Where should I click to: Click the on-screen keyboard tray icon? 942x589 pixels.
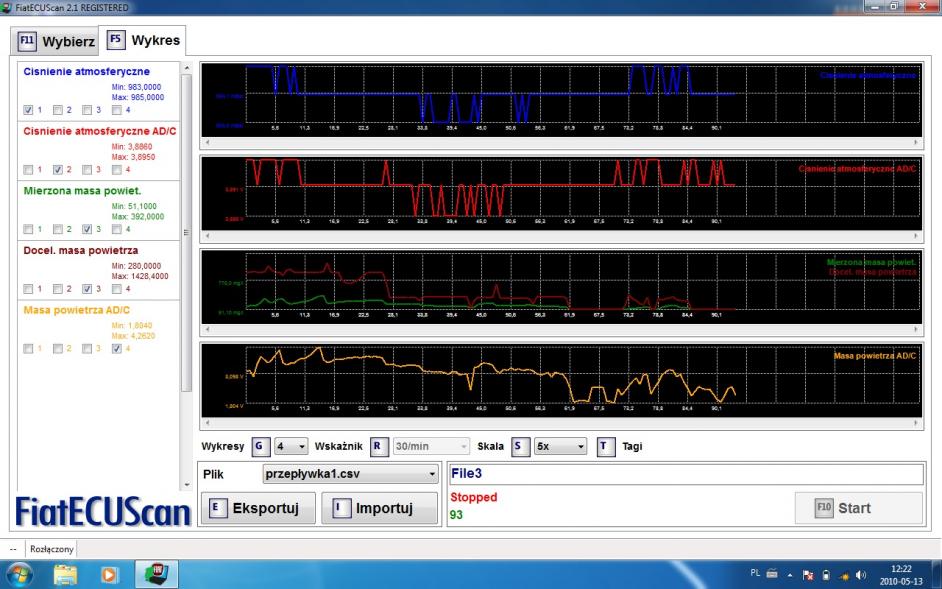773,574
